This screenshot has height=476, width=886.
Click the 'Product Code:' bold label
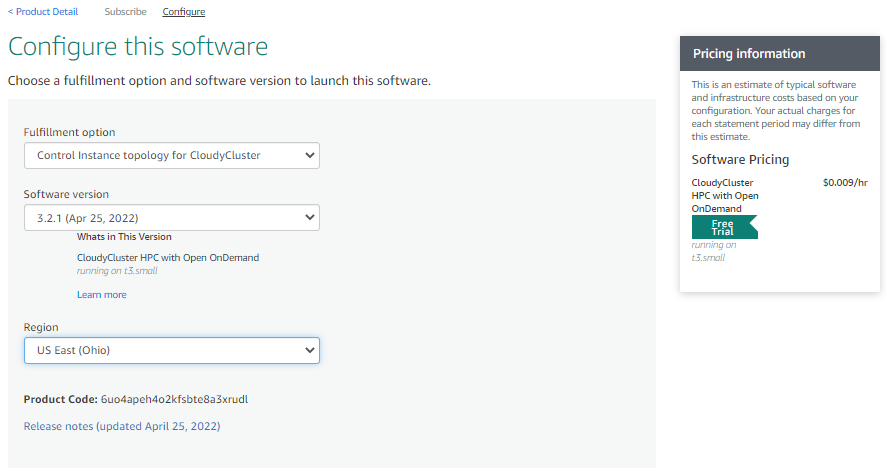[60, 399]
